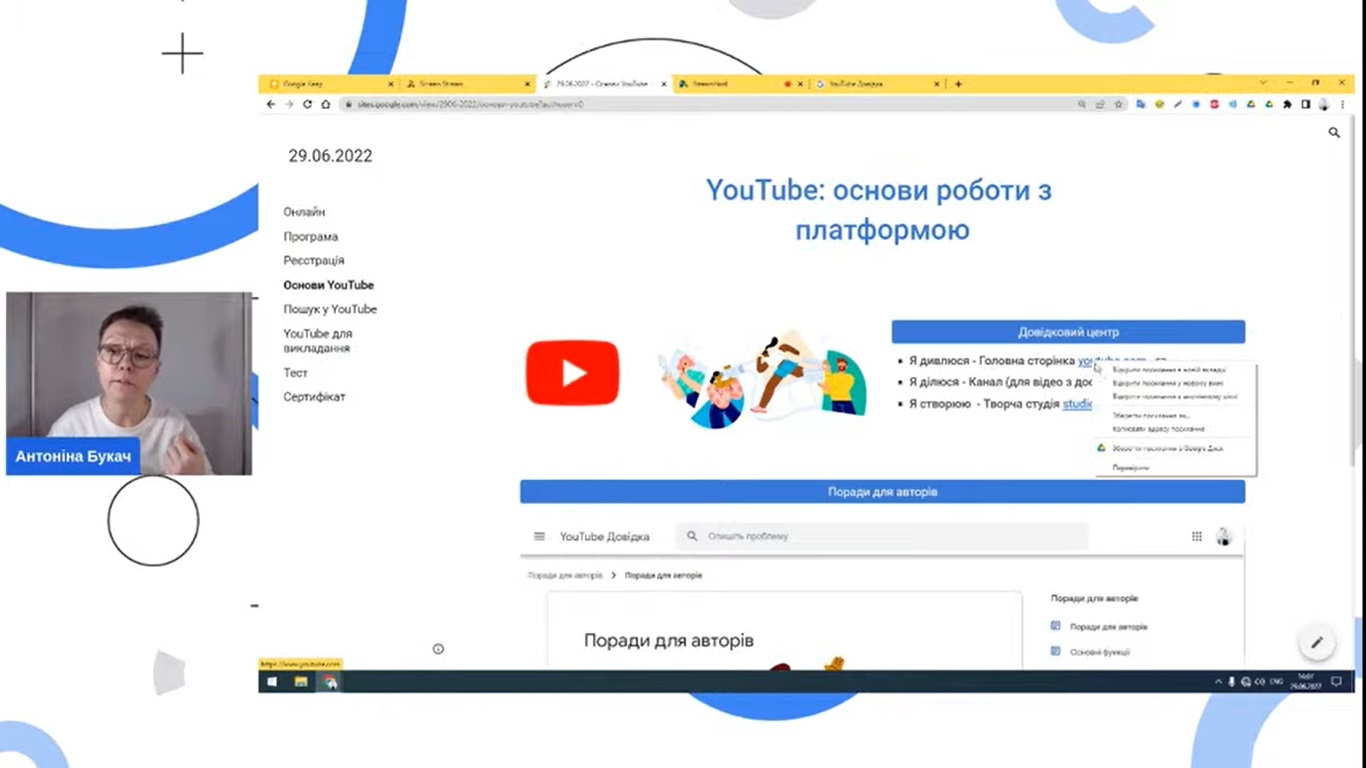Click the tab search chevron in Chrome
This screenshot has width=1366, height=768.
pos(1263,82)
